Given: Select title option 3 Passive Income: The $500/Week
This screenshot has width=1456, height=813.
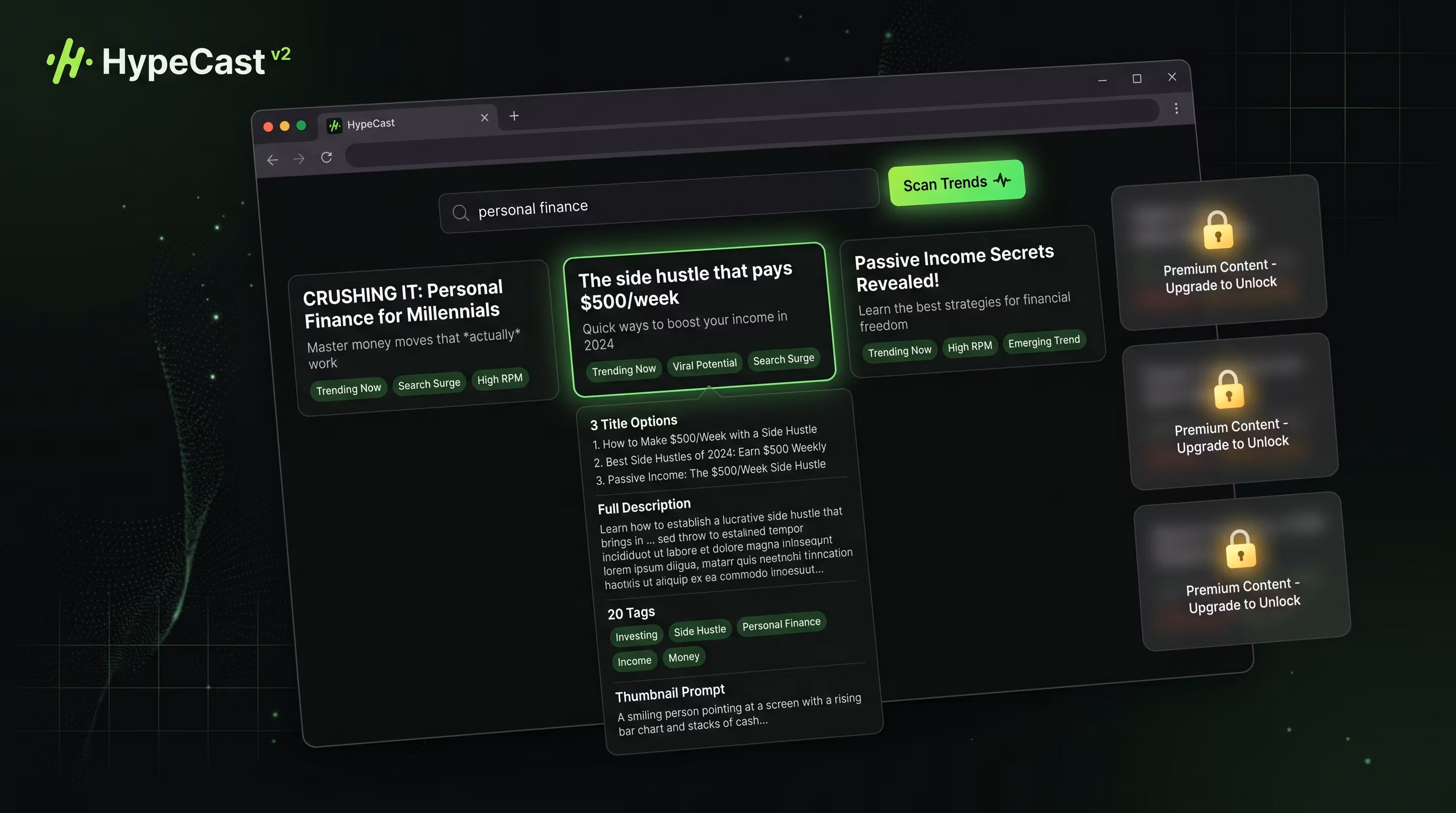Looking at the screenshot, I should pos(711,472).
